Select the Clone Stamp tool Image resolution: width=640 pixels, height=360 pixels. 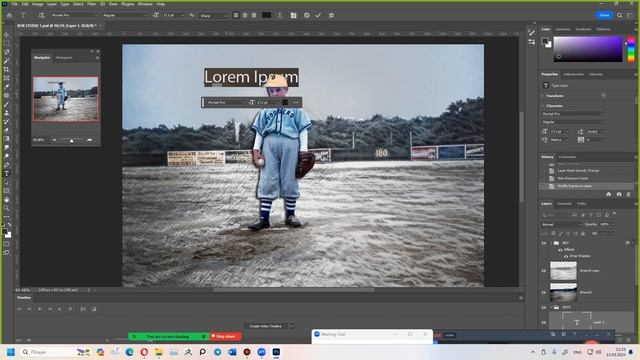(7, 113)
